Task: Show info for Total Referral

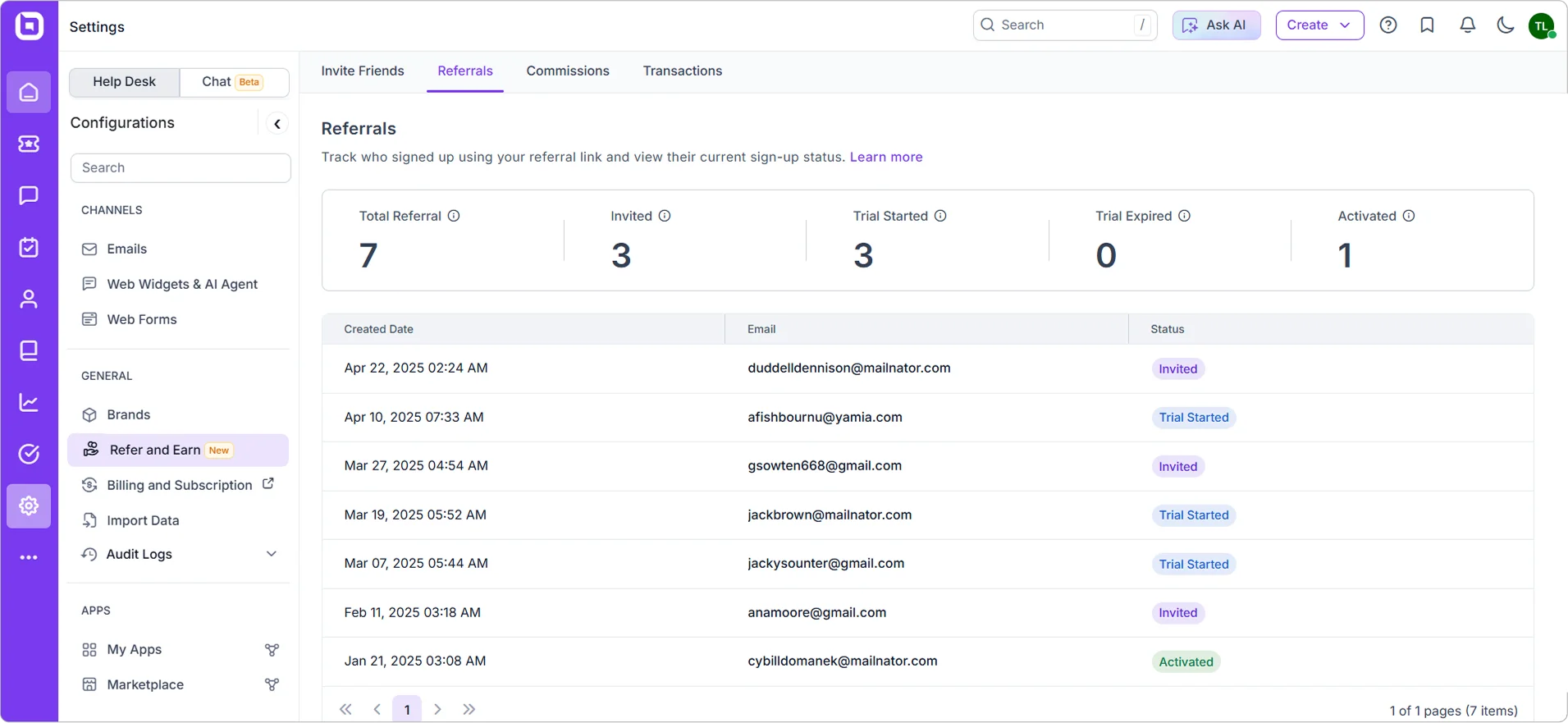Action: point(454,216)
